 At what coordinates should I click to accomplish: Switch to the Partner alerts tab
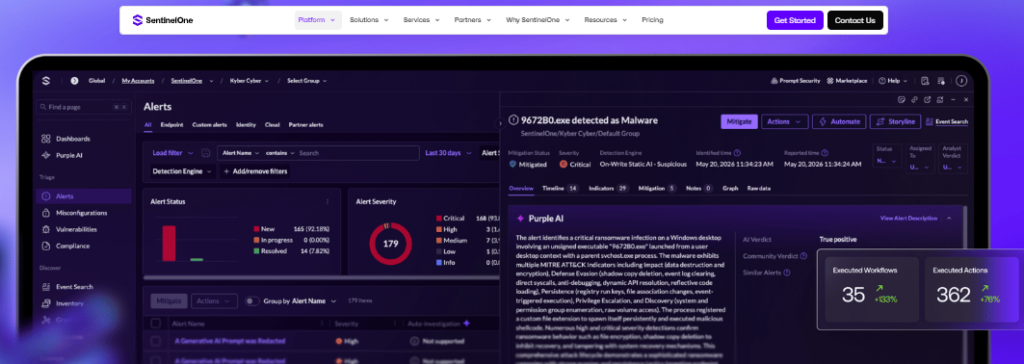(x=306, y=125)
